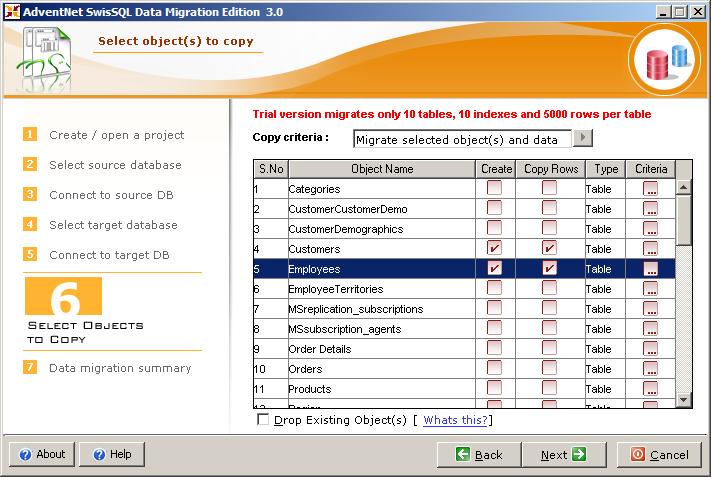The image size is (711, 477).
Task: Click the step 5 number badge
Action: 30,254
